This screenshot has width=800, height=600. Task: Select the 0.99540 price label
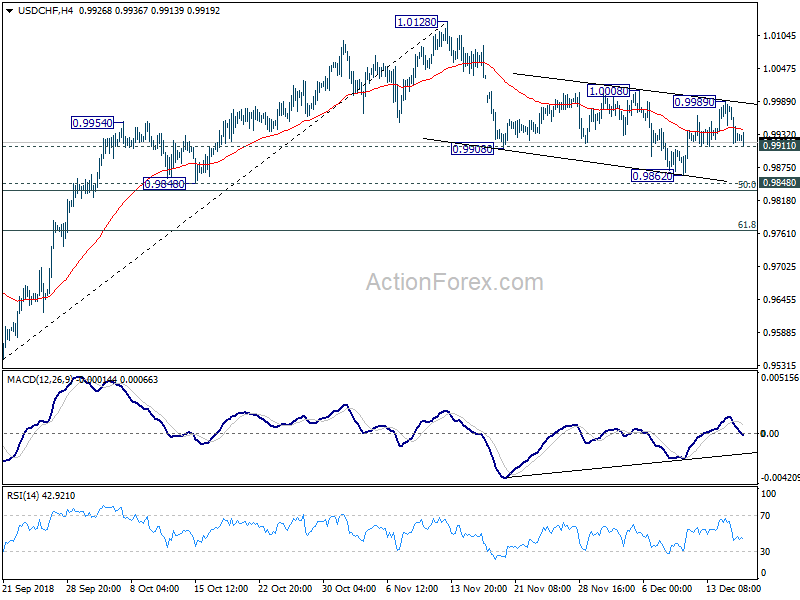pyautogui.click(x=92, y=122)
